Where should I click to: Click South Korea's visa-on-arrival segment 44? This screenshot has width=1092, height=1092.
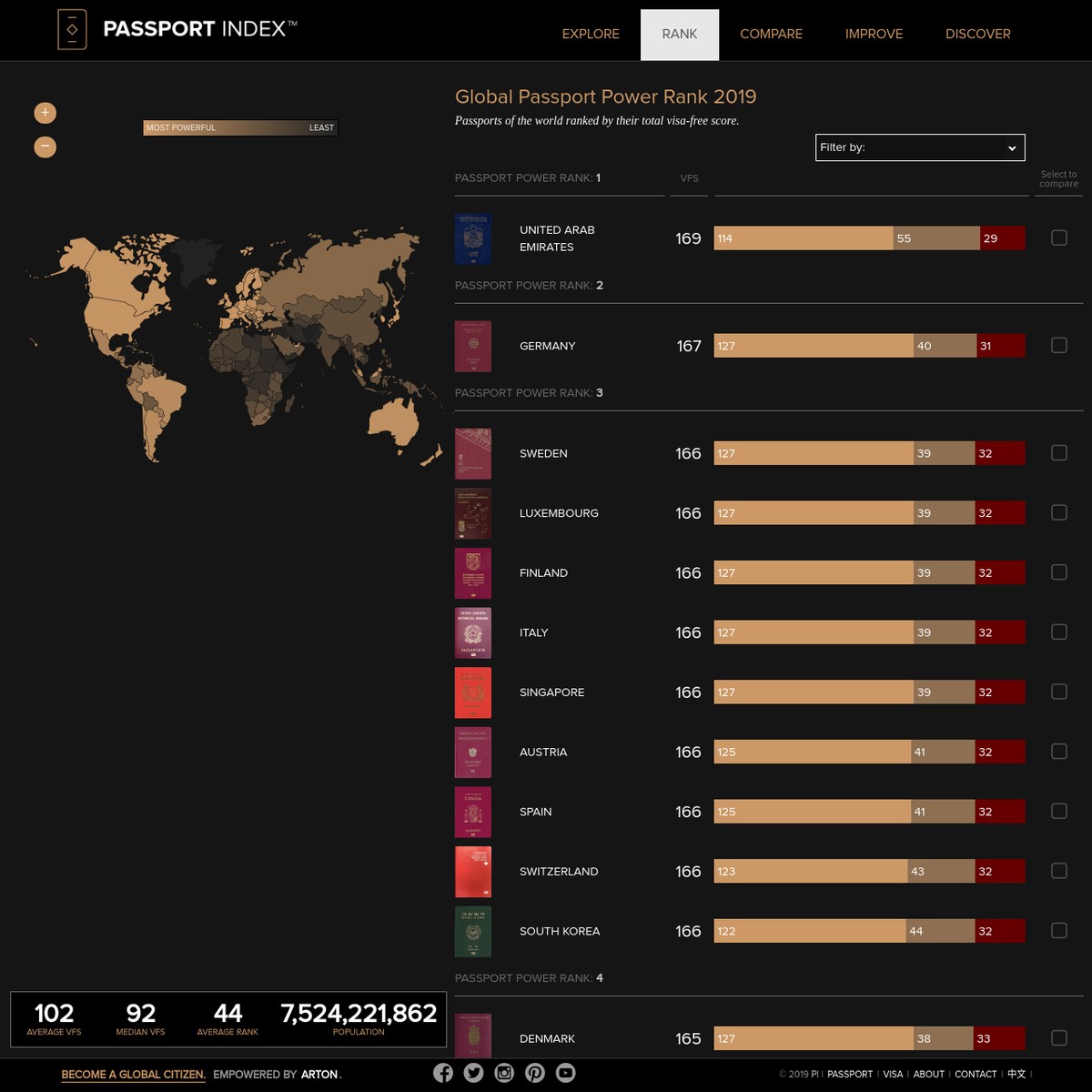940,931
